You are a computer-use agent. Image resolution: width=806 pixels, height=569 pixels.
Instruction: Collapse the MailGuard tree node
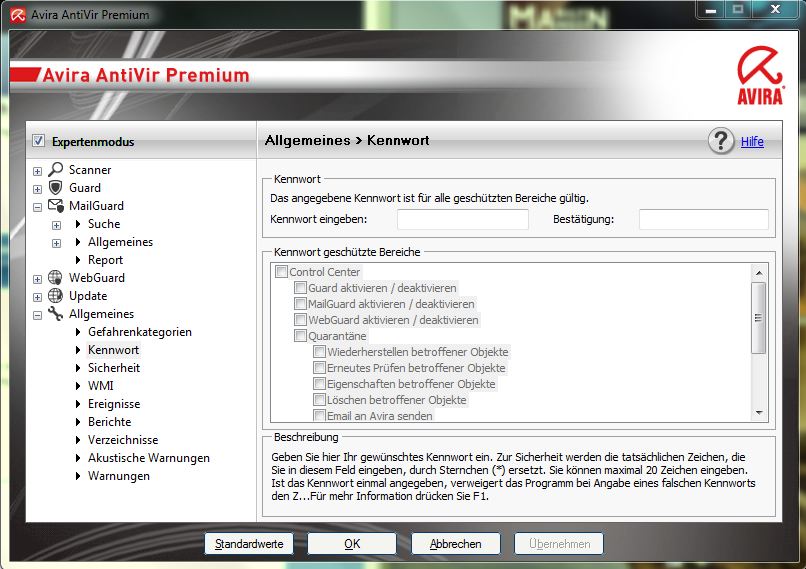(38, 207)
